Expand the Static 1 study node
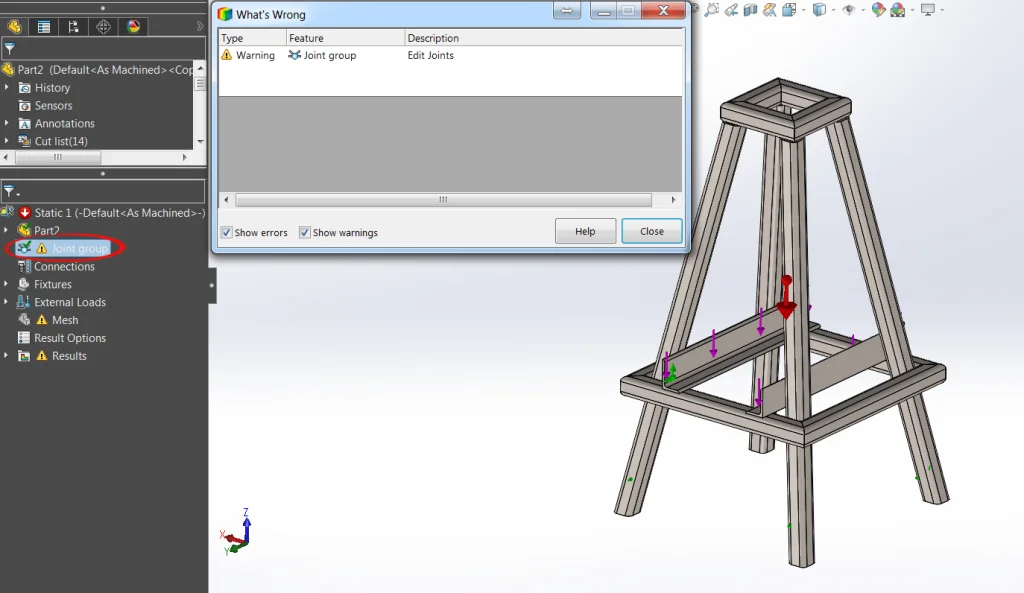The image size is (1024, 593). [x=6, y=212]
